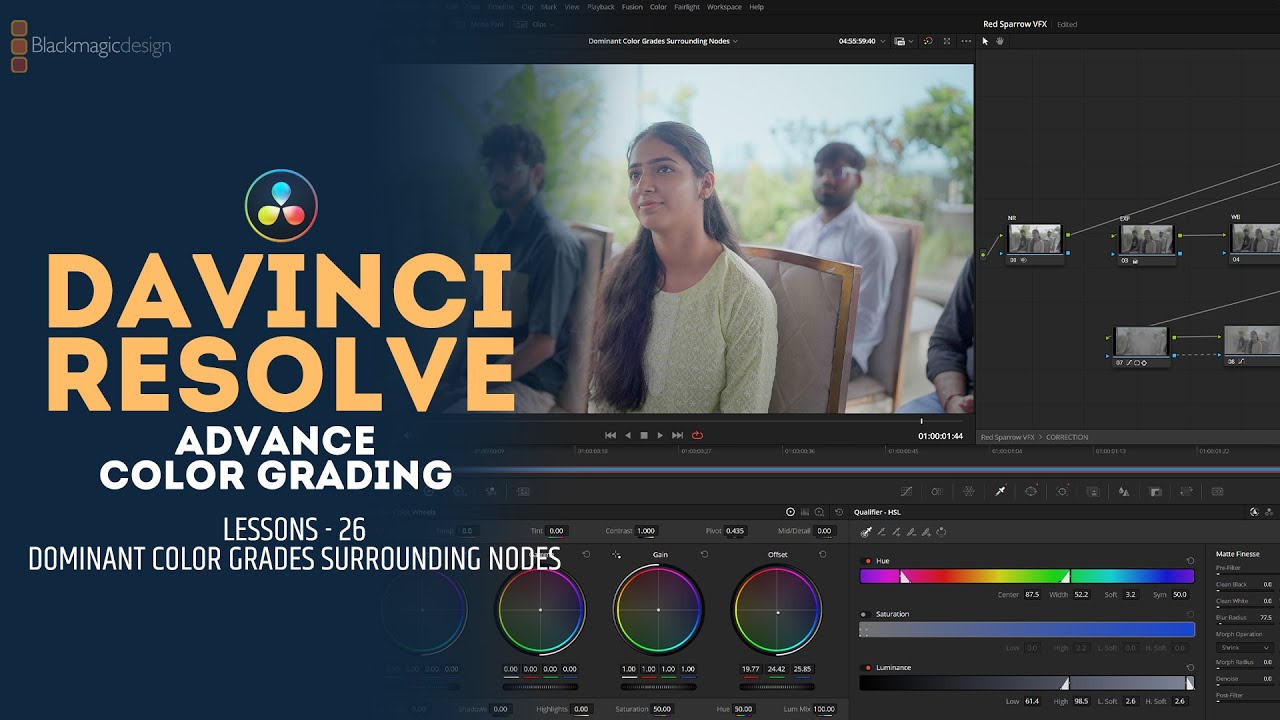Switch color wheels to primaries wheels mode

(790, 511)
